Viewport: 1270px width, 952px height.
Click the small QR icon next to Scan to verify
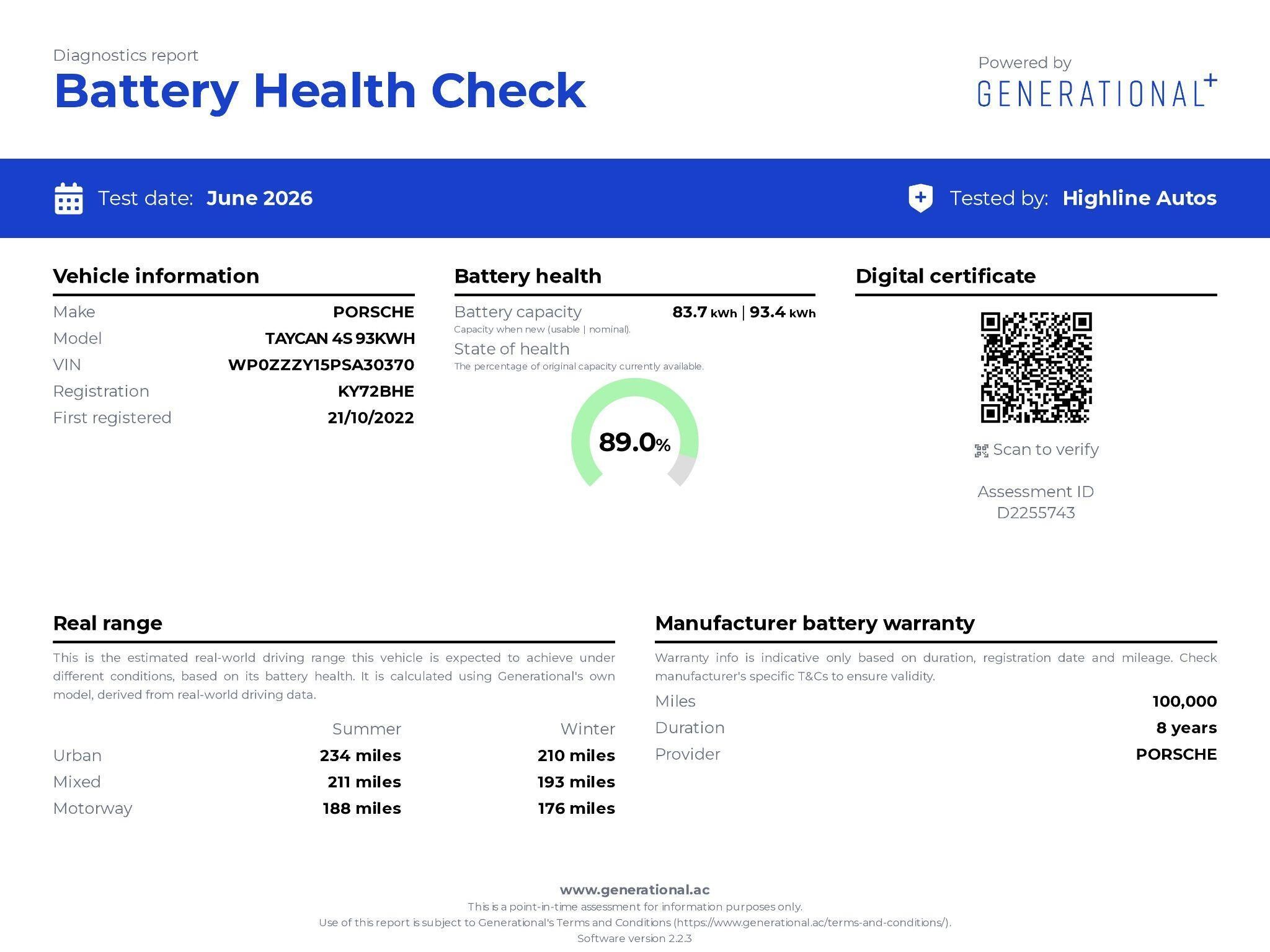(x=981, y=451)
